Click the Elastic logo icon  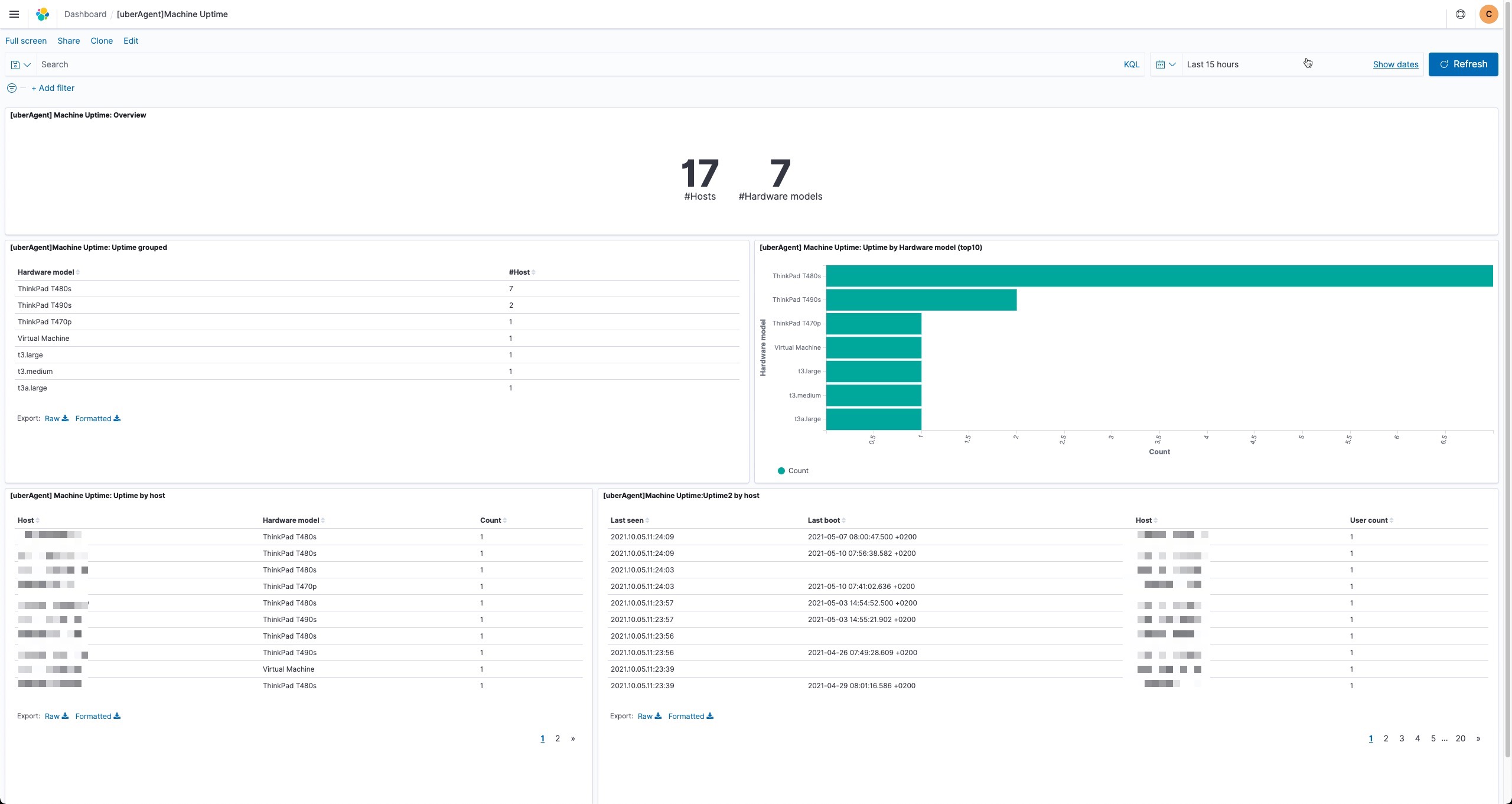coord(43,14)
